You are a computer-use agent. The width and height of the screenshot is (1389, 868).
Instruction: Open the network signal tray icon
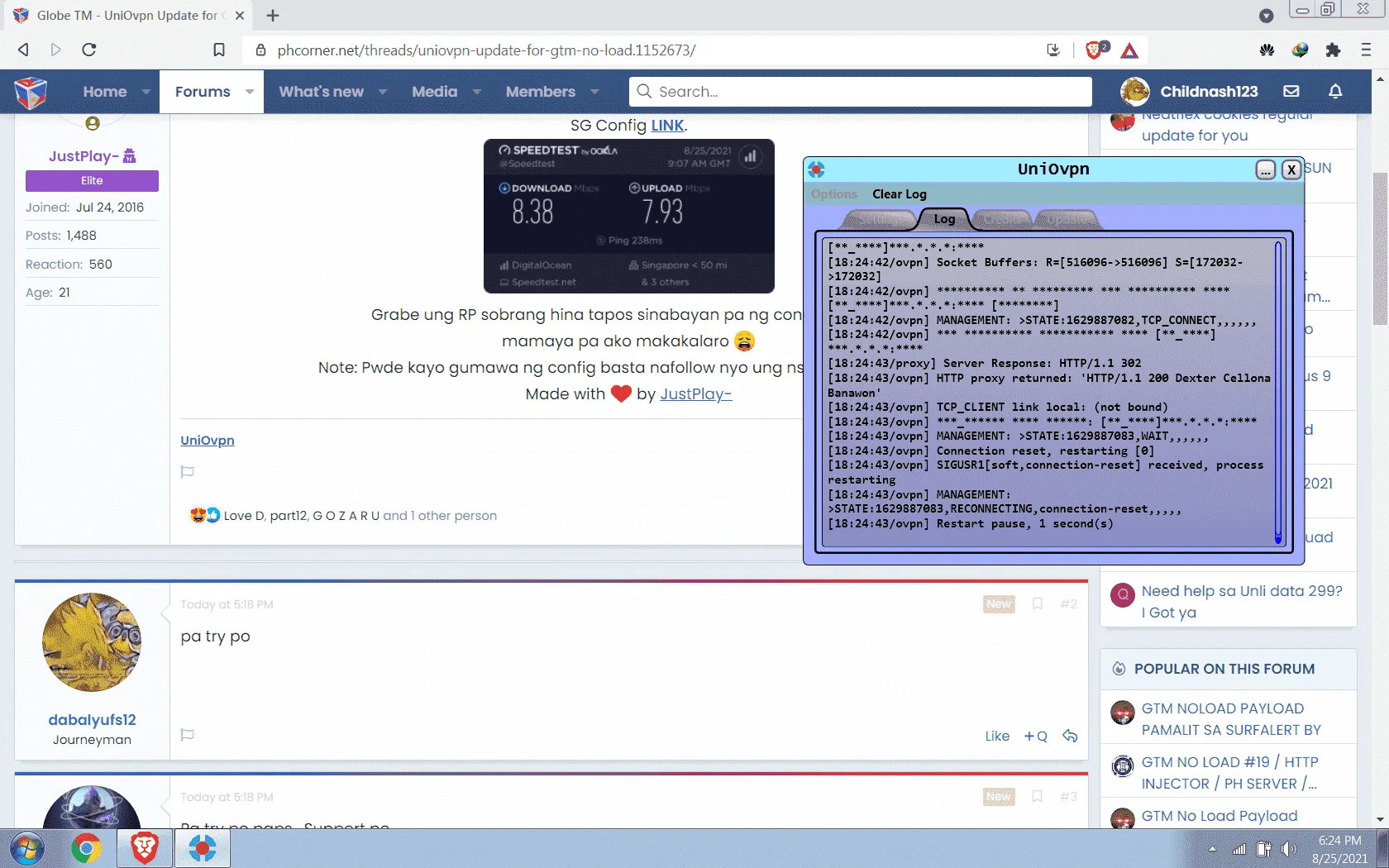click(x=1239, y=849)
